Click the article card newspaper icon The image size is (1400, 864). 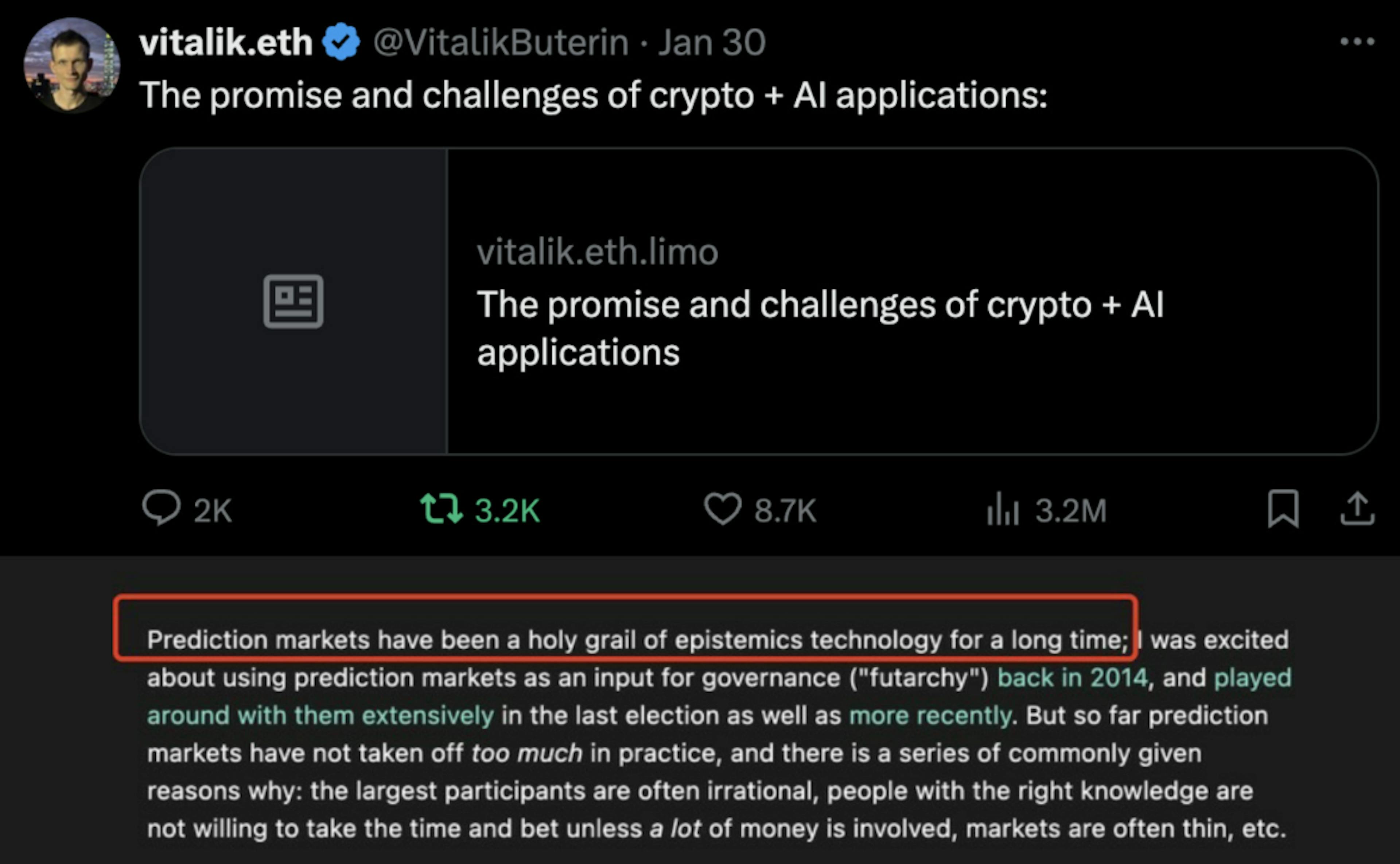tap(293, 301)
